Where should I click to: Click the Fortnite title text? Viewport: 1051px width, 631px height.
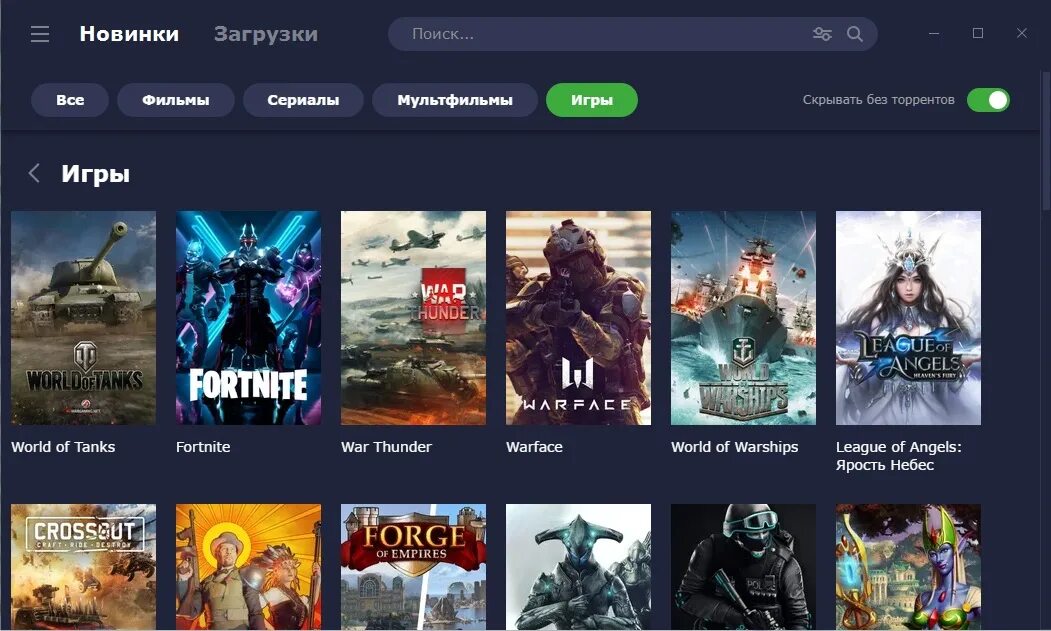click(203, 447)
